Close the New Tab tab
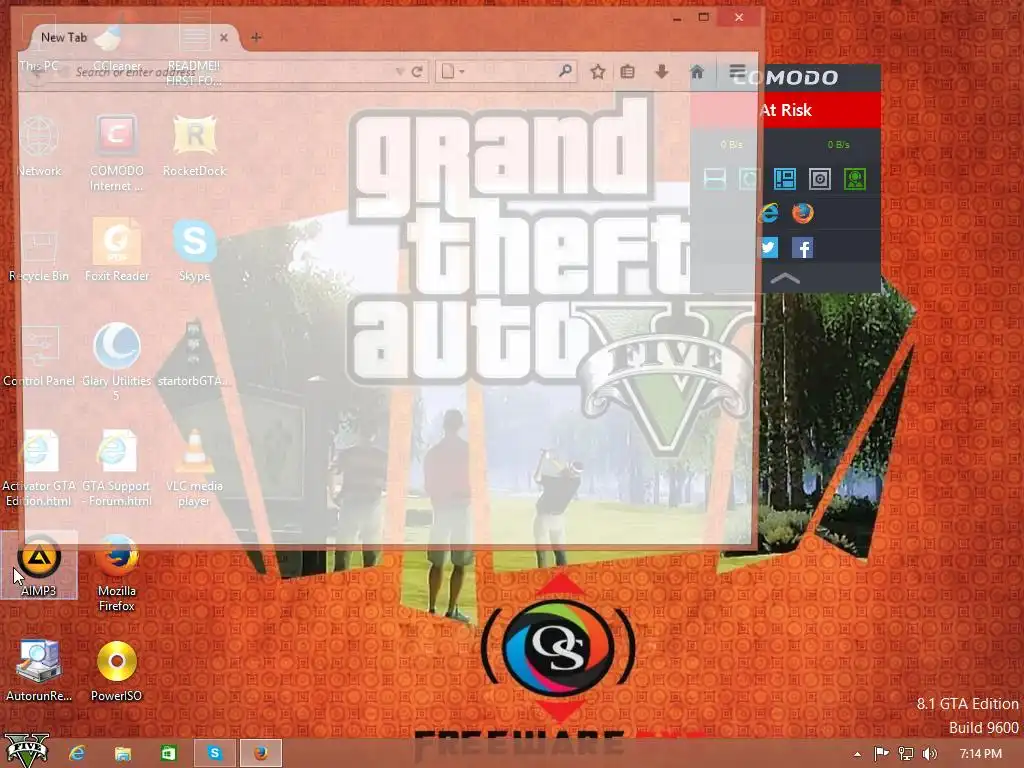 point(224,37)
